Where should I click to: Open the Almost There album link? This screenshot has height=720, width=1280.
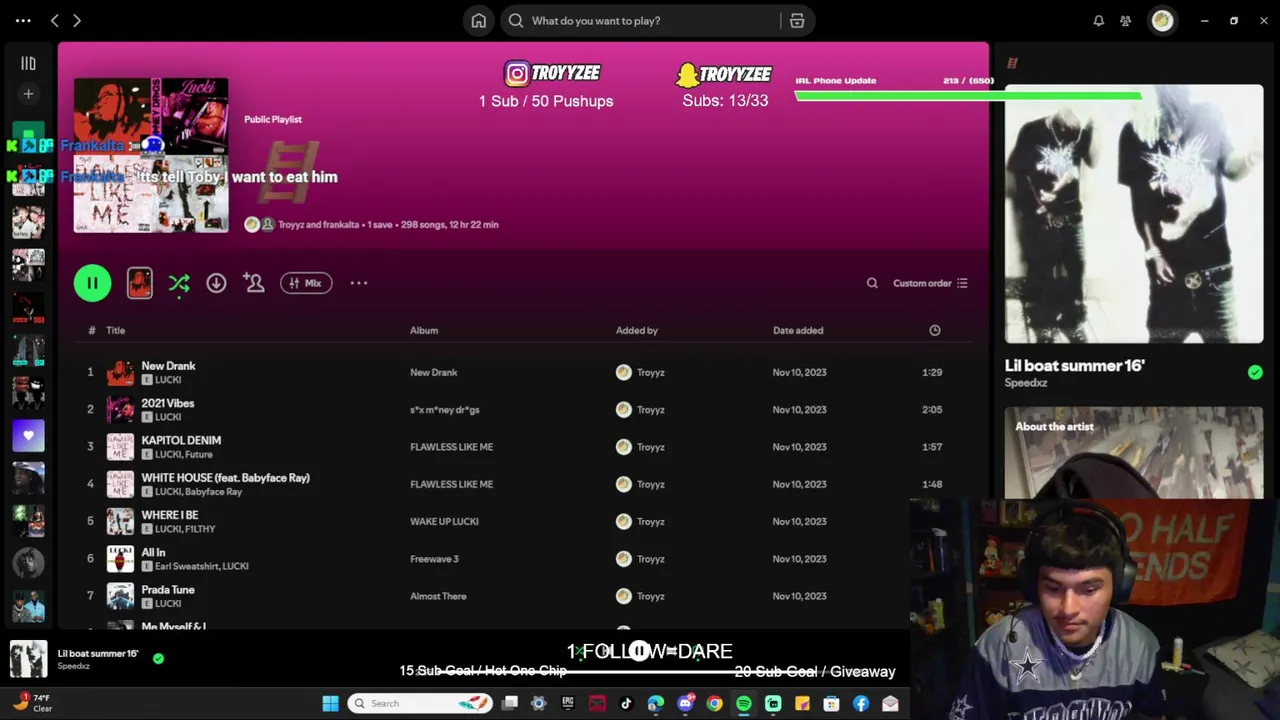click(438, 596)
